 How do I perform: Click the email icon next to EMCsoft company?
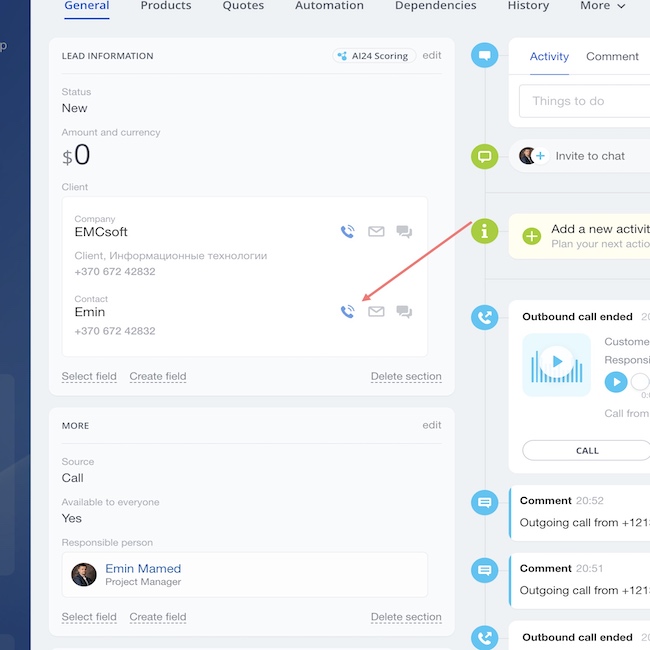376,232
